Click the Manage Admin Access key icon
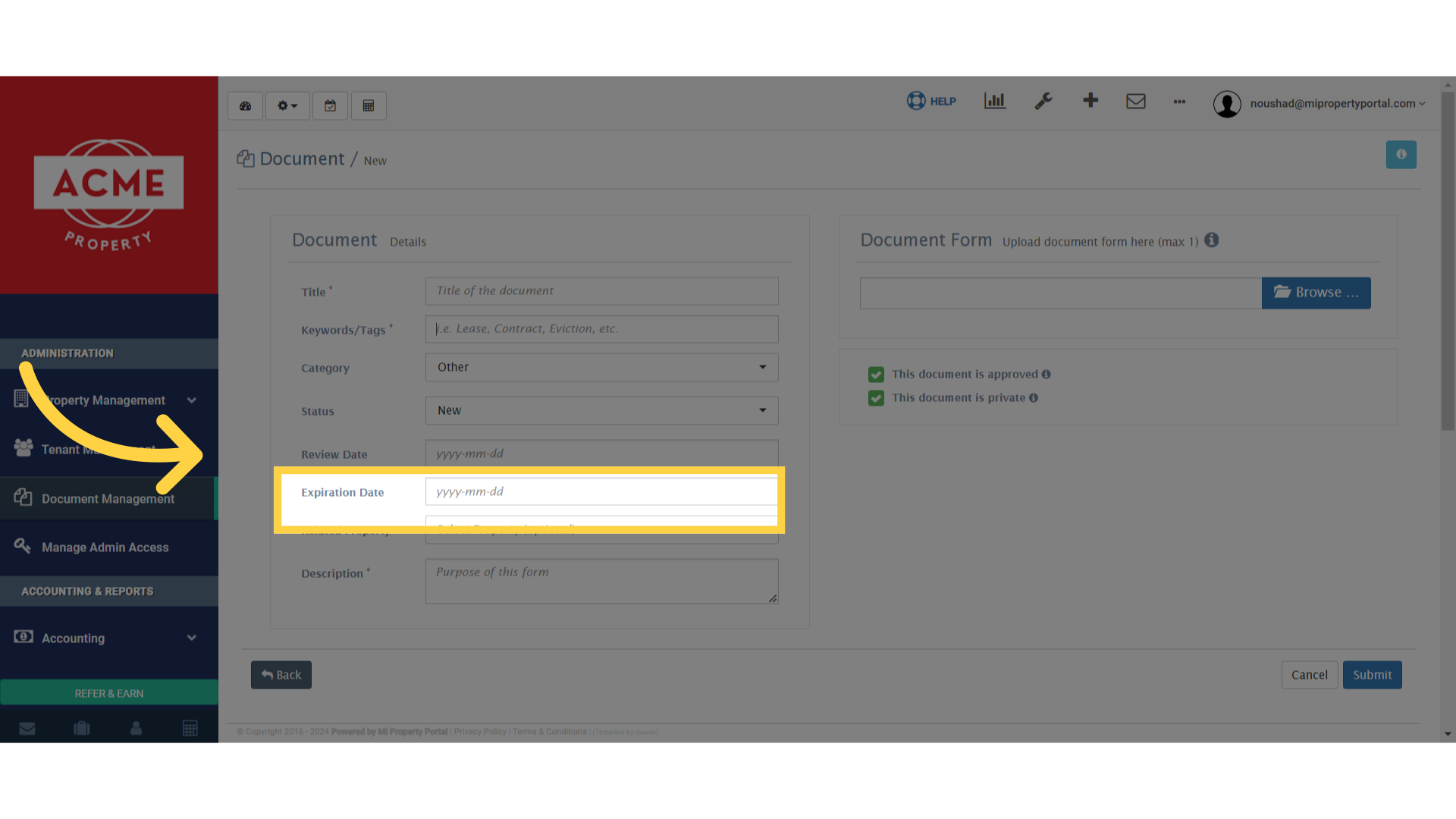The height and width of the screenshot is (819, 1456). [23, 546]
